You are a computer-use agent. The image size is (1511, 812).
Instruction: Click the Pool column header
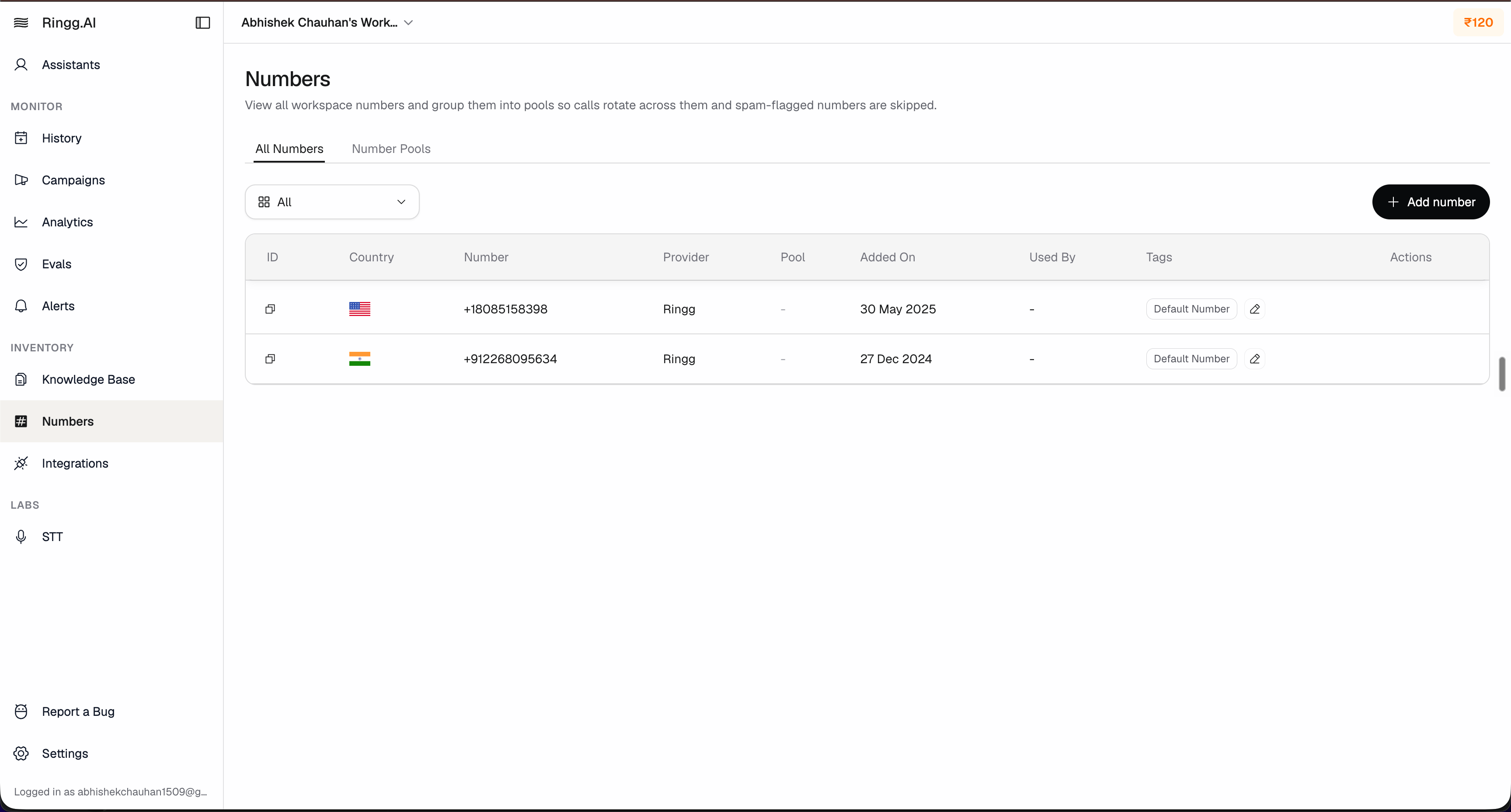(793, 257)
